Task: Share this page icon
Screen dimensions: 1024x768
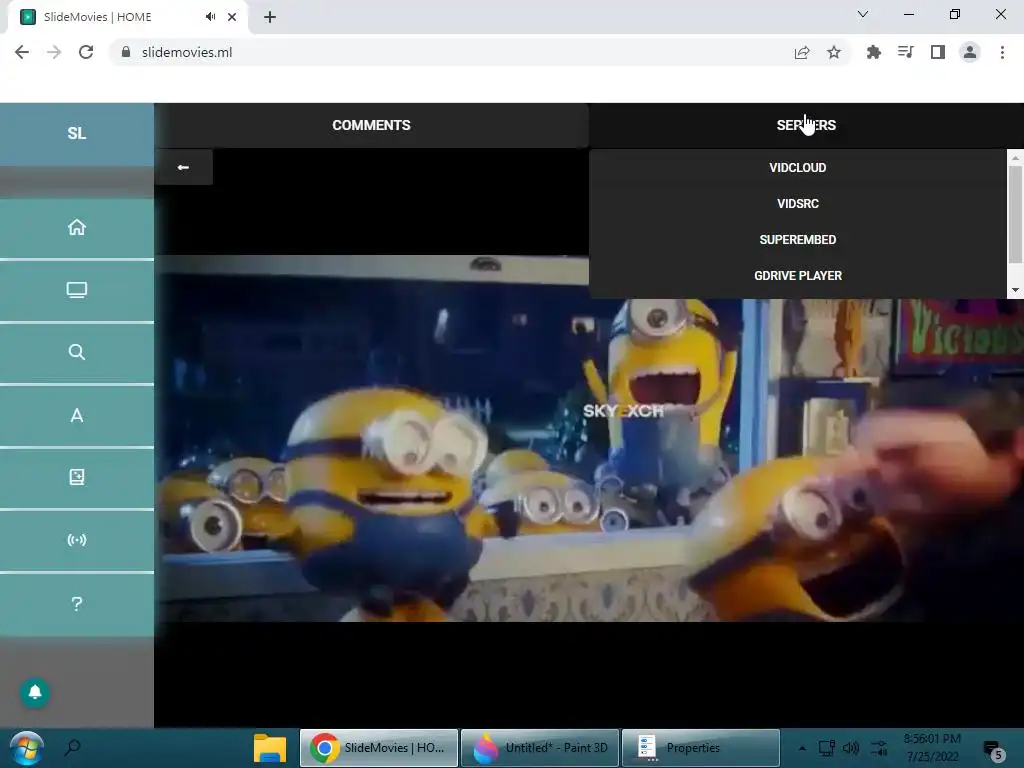Action: [802, 52]
